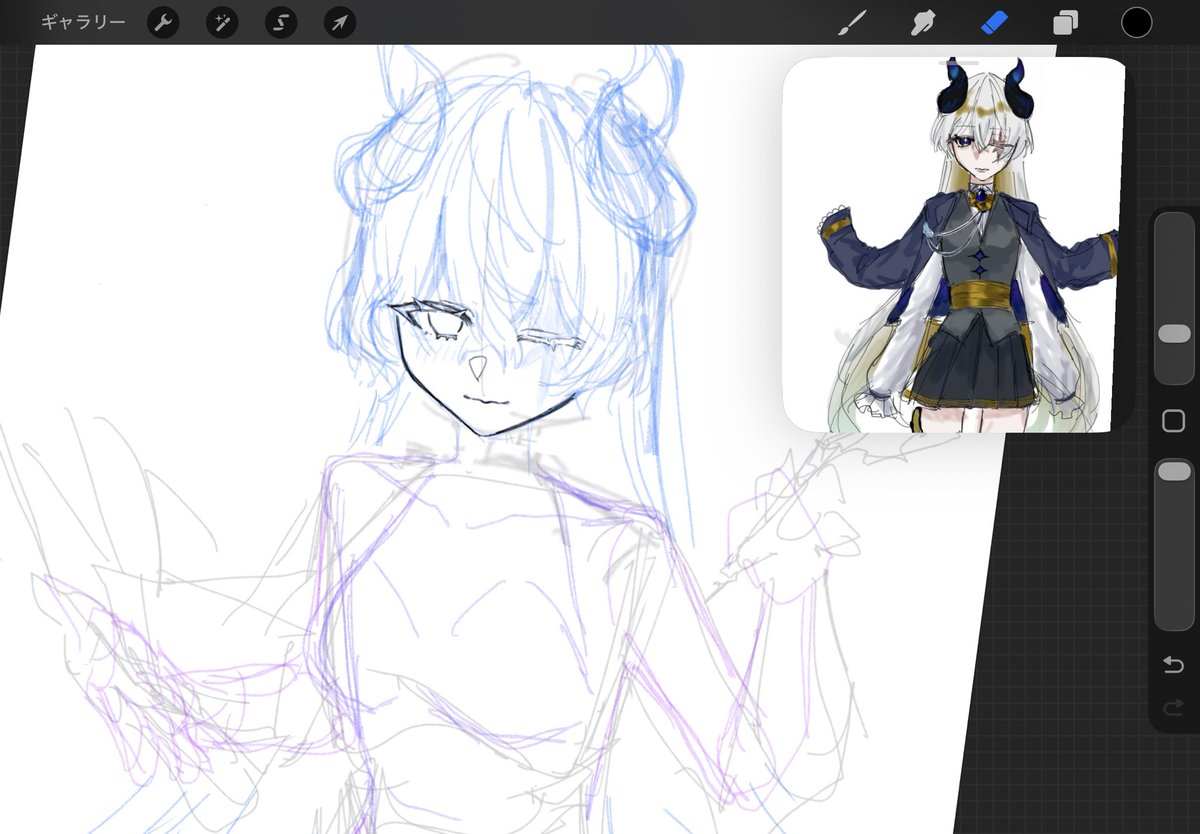Tap the square modify button in sidebar

(1174, 421)
